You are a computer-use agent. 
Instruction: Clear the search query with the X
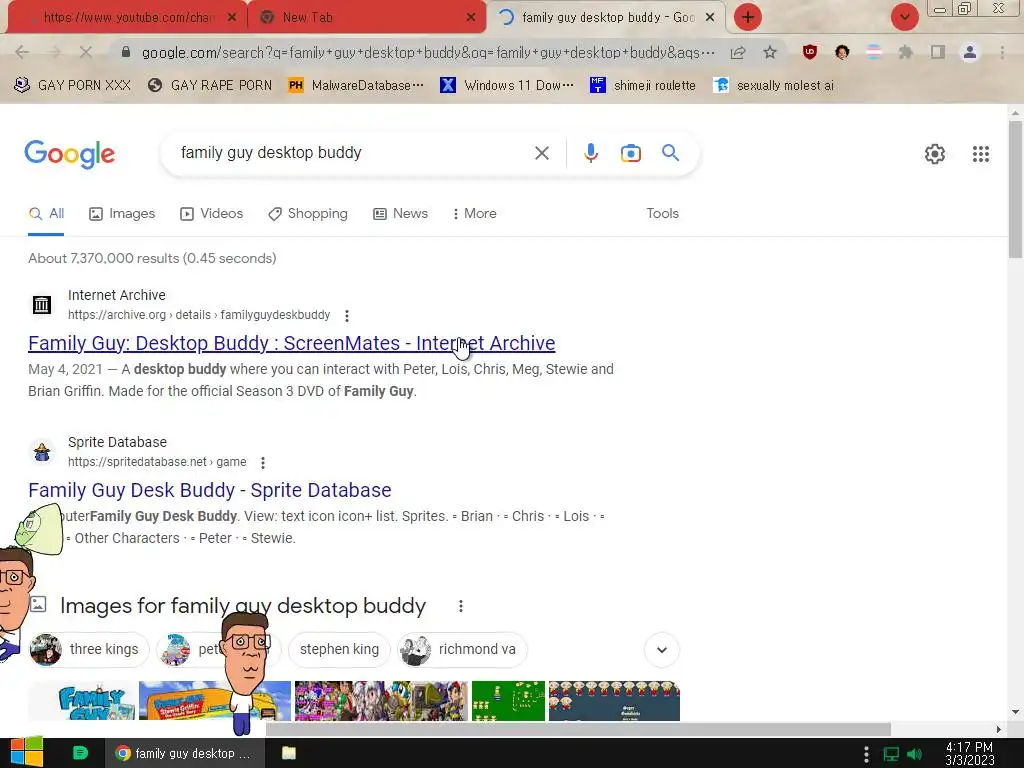pos(541,153)
